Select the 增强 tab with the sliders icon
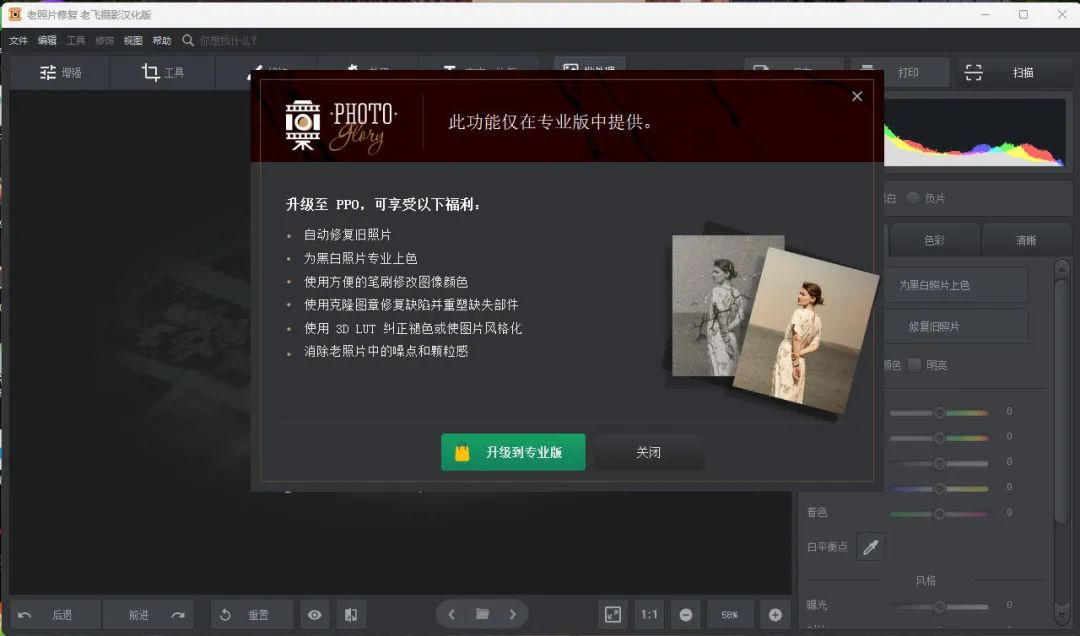Viewport: 1080px width, 636px height. pos(61,72)
